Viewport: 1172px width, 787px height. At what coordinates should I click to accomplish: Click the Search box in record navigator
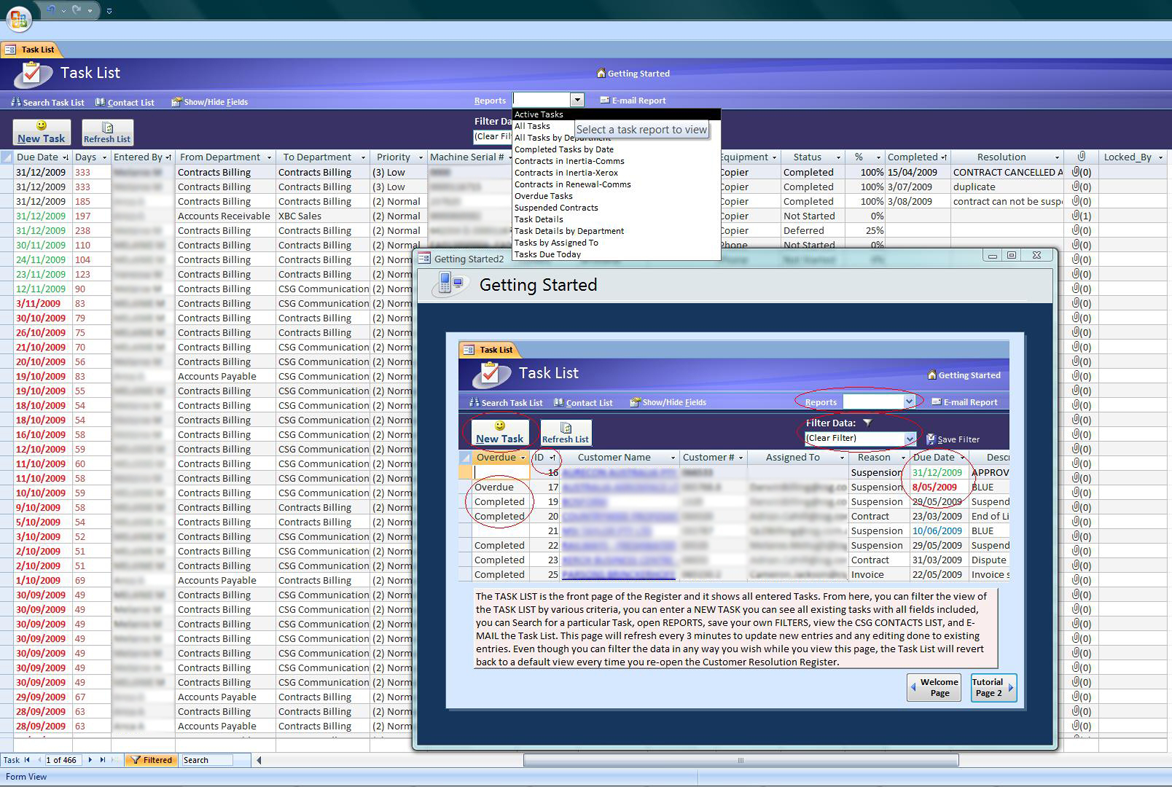click(205, 760)
